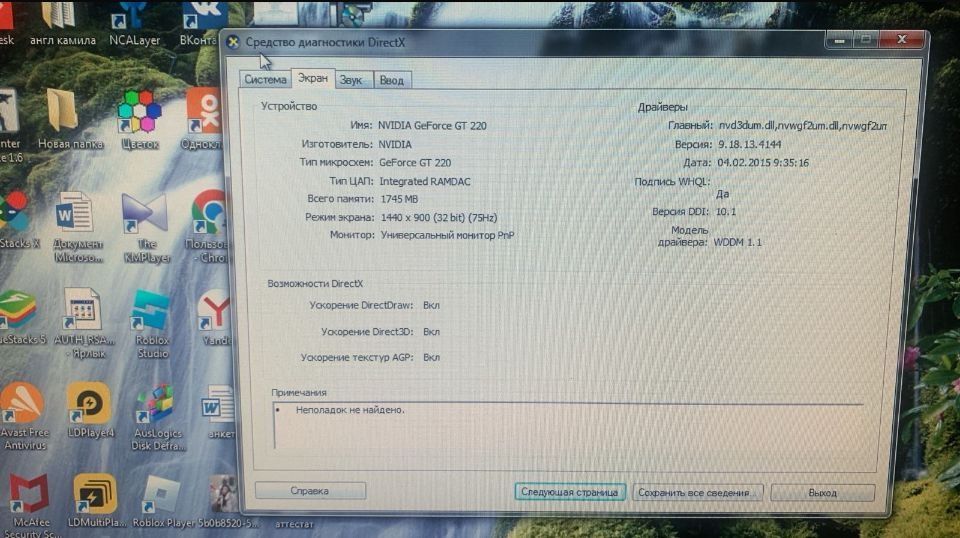Click driver version 9.18.13.4144

[x=749, y=144]
